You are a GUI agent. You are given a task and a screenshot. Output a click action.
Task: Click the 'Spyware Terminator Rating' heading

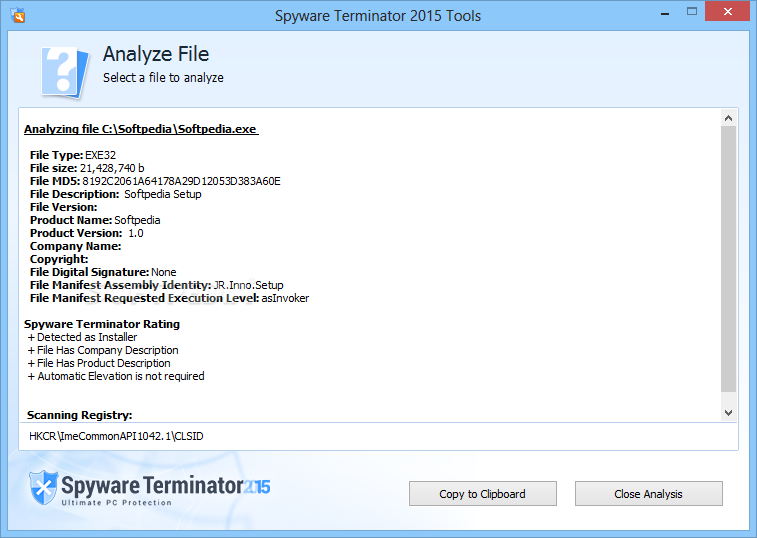pos(102,324)
